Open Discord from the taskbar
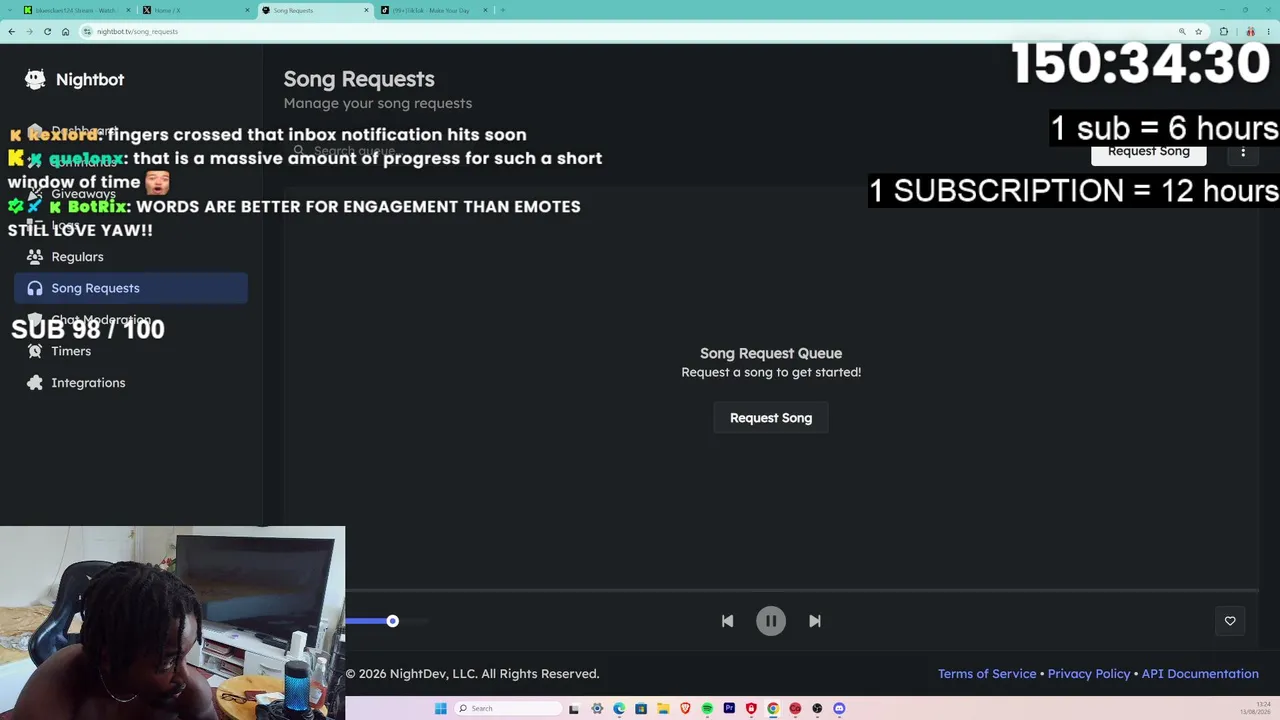Image resolution: width=1280 pixels, height=720 pixels. pos(839,709)
